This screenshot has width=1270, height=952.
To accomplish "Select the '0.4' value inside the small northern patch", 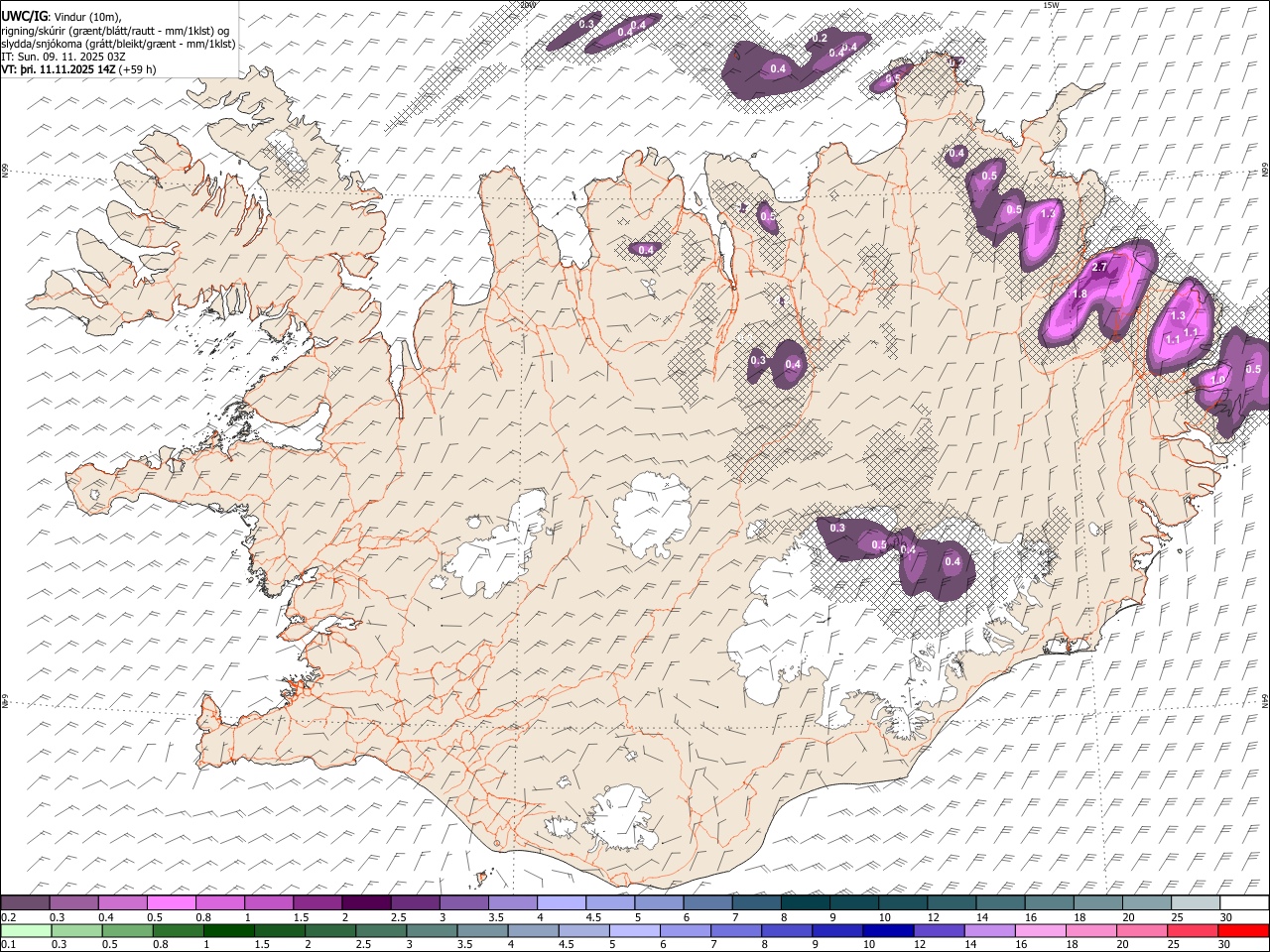I will click(x=646, y=250).
